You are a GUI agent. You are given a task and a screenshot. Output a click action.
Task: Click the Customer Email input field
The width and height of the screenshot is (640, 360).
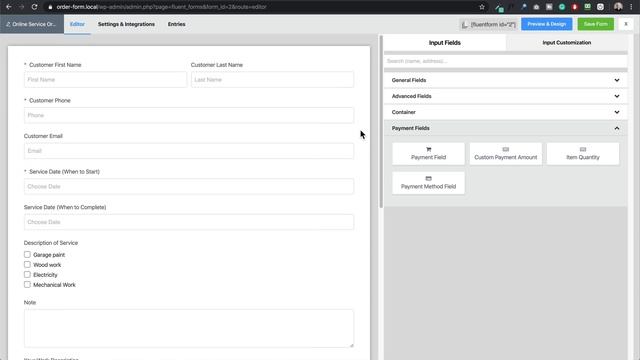(x=189, y=151)
